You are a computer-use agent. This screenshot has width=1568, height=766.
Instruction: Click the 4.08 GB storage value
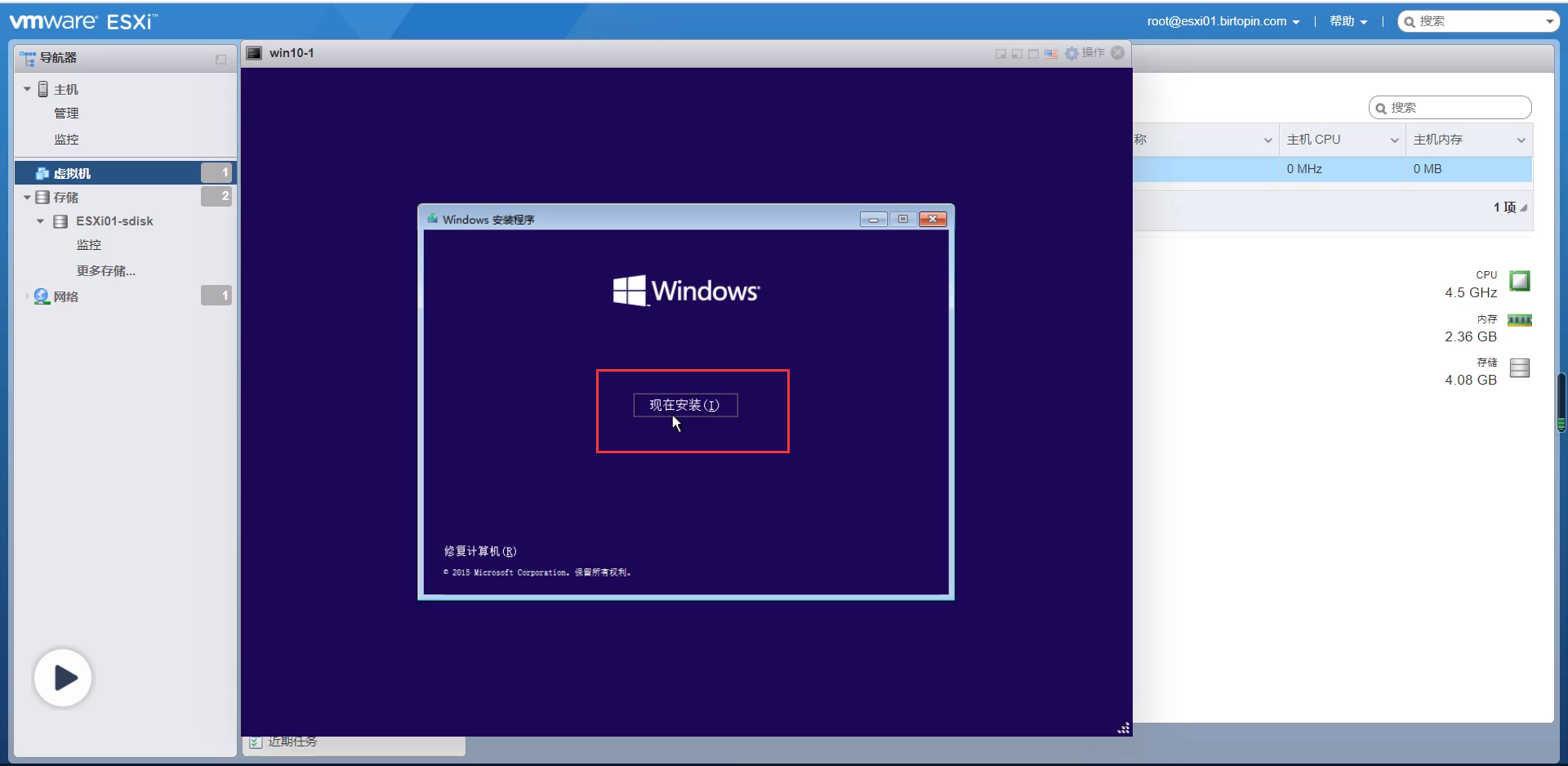point(1471,381)
